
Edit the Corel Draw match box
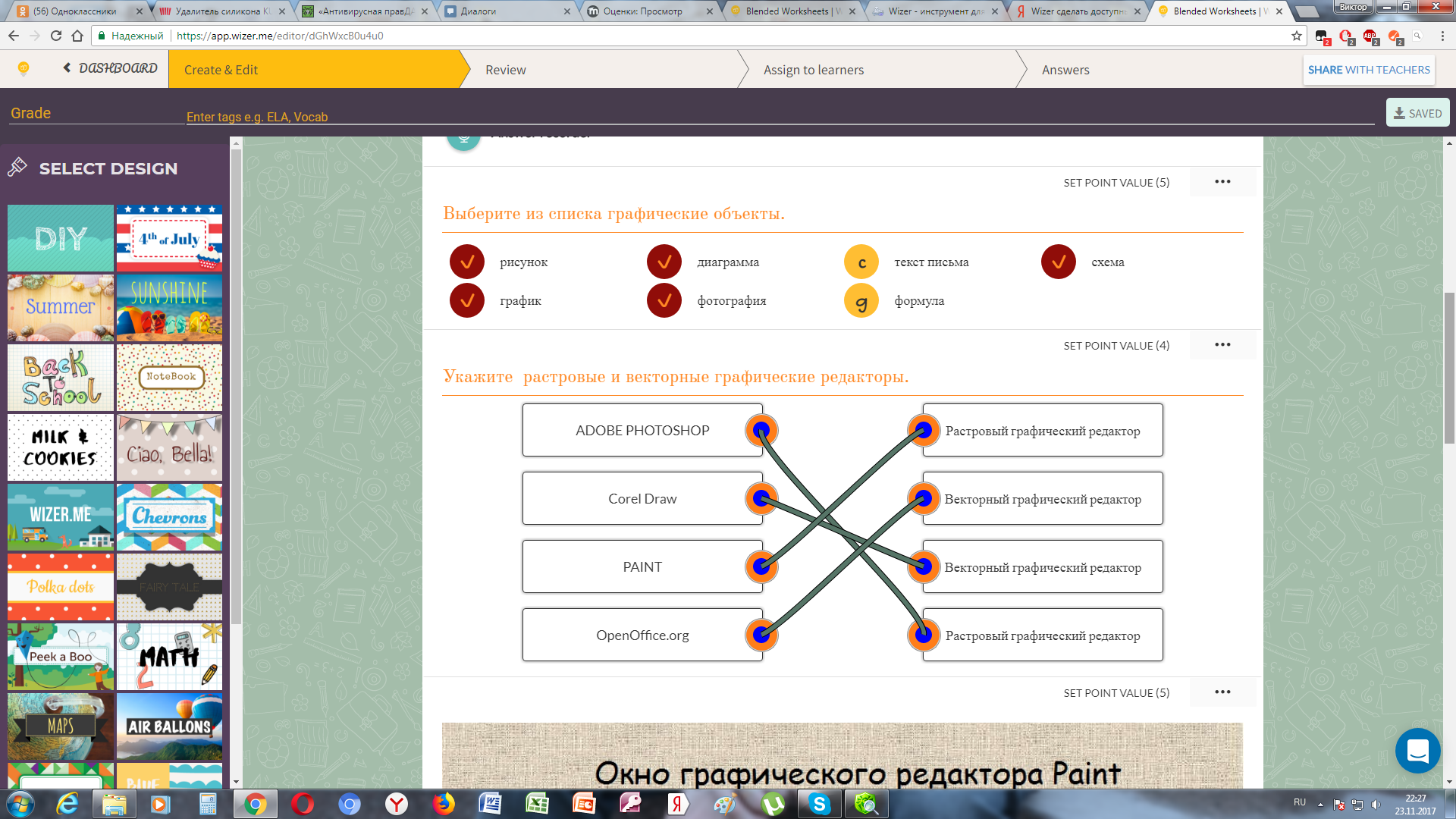(x=642, y=498)
